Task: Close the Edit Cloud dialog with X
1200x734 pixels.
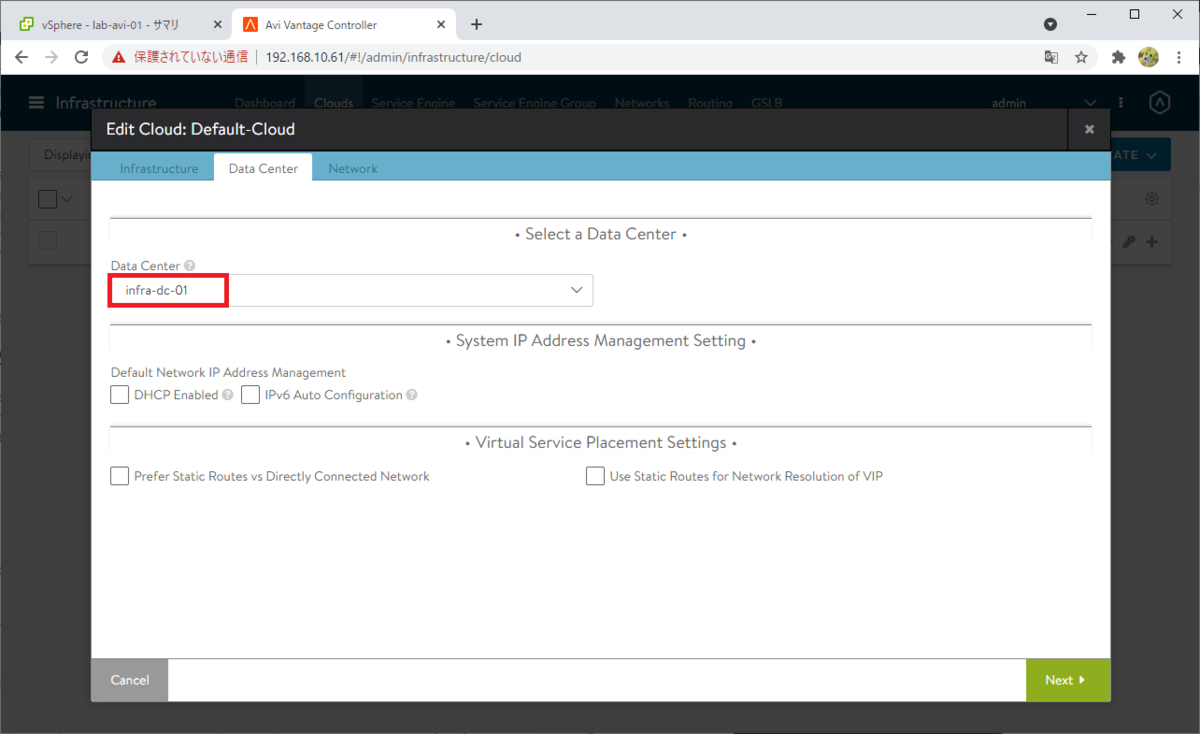Action: click(x=1089, y=129)
